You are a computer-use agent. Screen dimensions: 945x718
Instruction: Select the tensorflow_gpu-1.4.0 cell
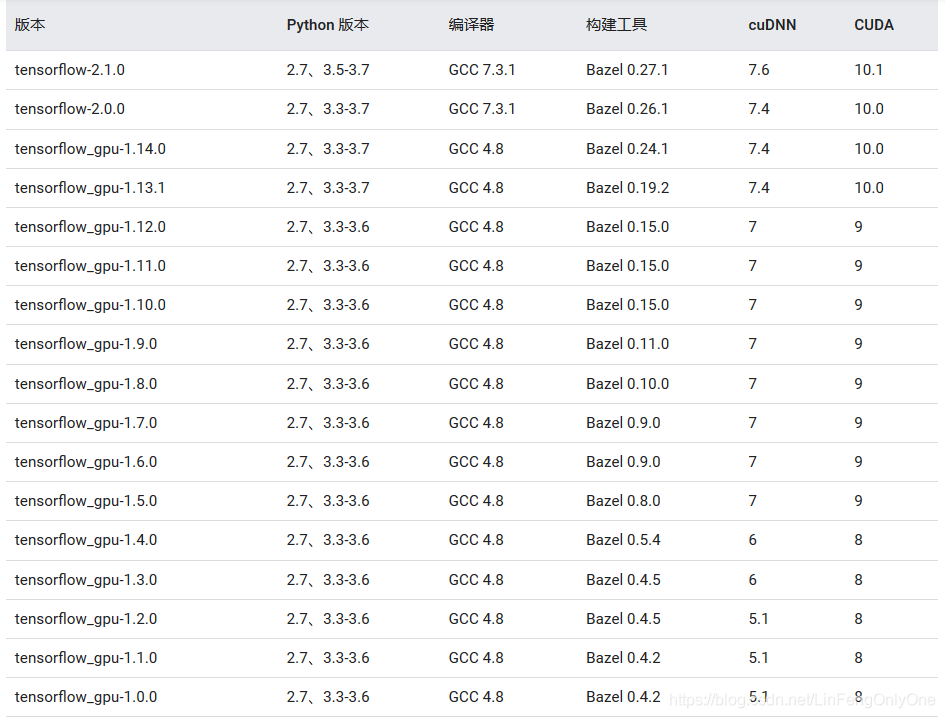pyautogui.click(x=86, y=540)
